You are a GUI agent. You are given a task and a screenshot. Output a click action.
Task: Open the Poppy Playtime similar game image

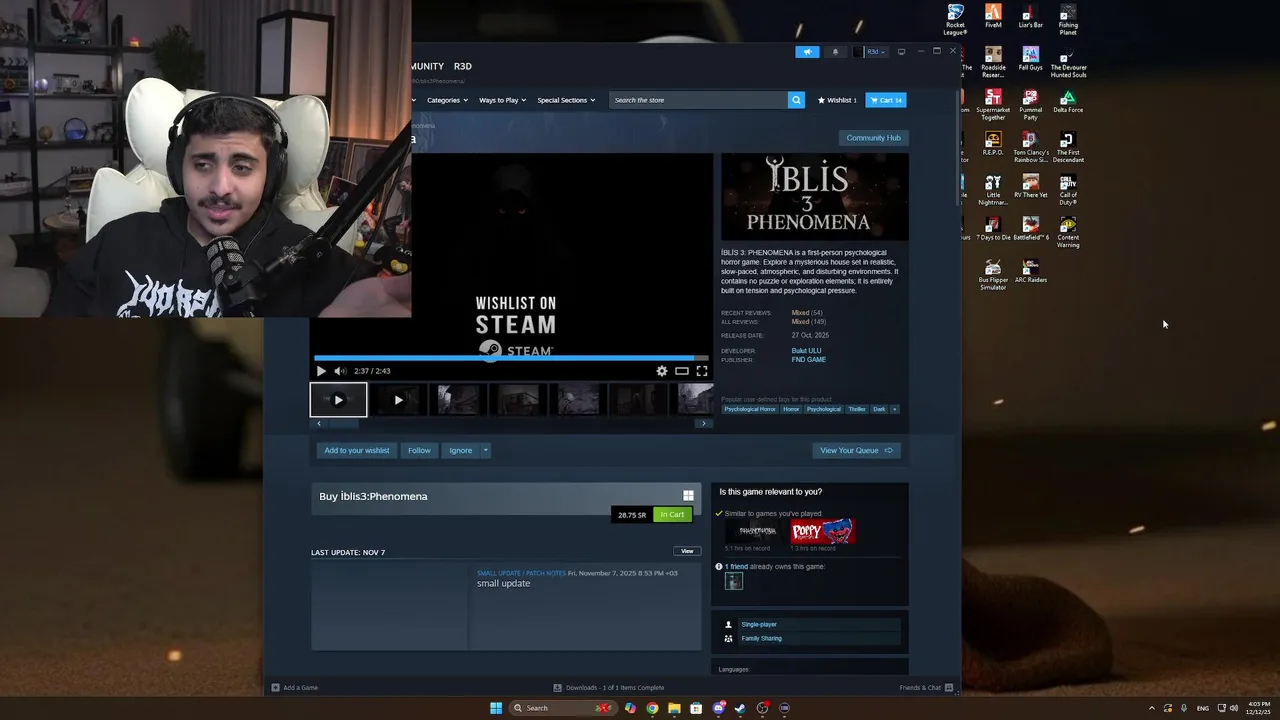click(822, 530)
